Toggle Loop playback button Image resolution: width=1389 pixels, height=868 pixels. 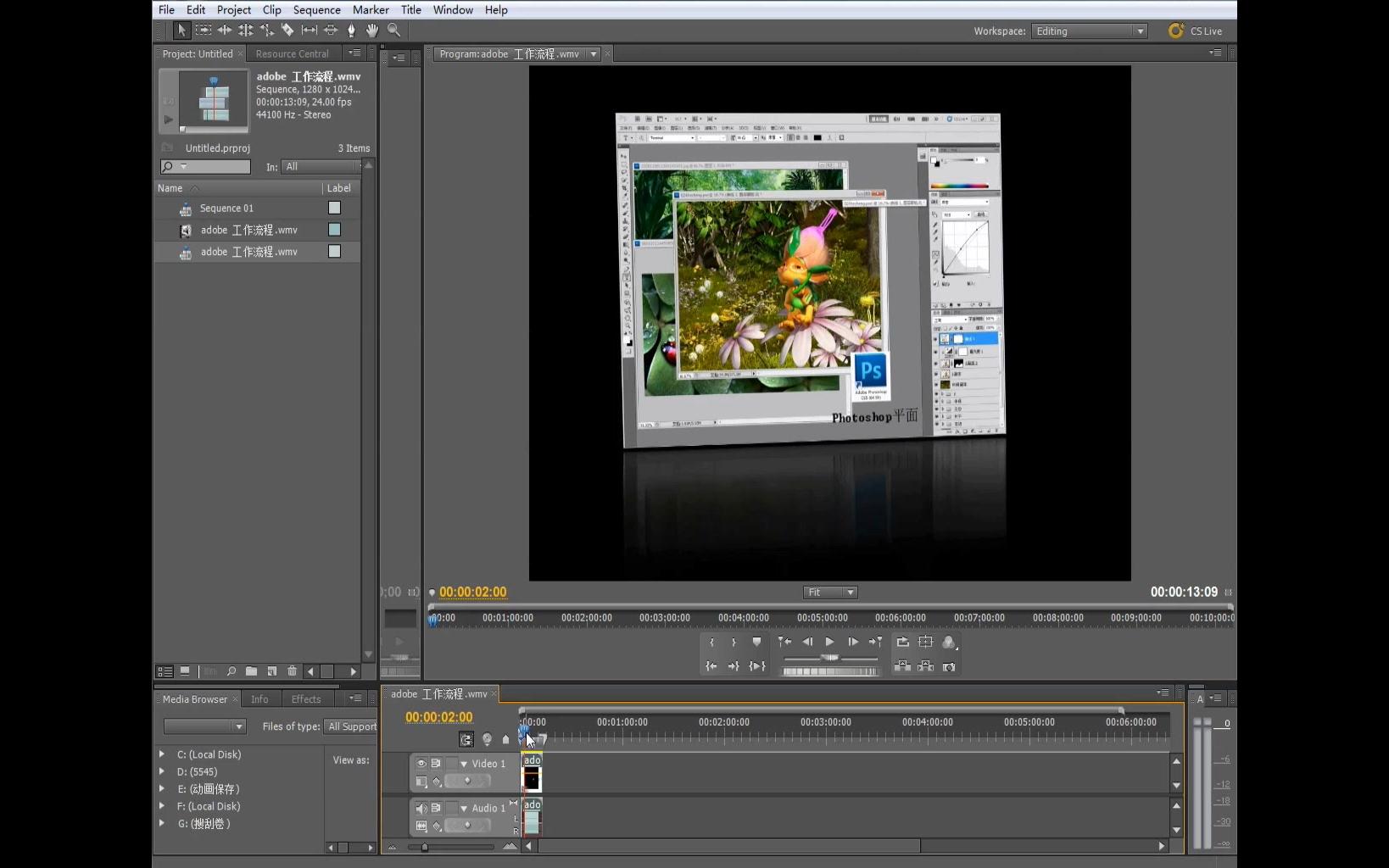pos(902,643)
